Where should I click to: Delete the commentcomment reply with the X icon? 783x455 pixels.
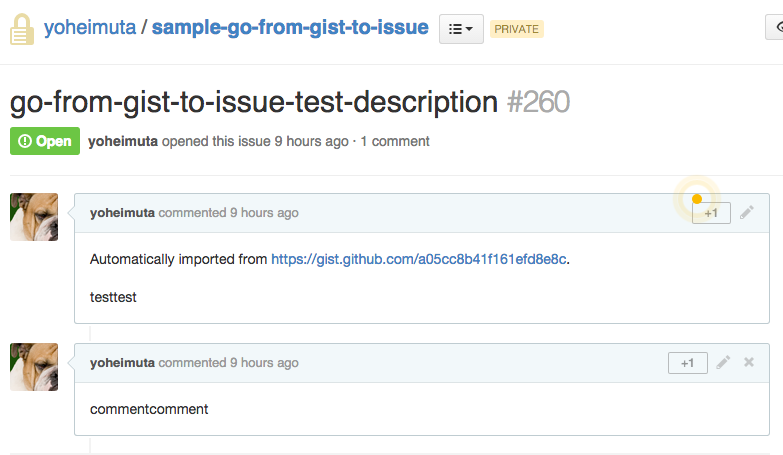[x=749, y=363]
